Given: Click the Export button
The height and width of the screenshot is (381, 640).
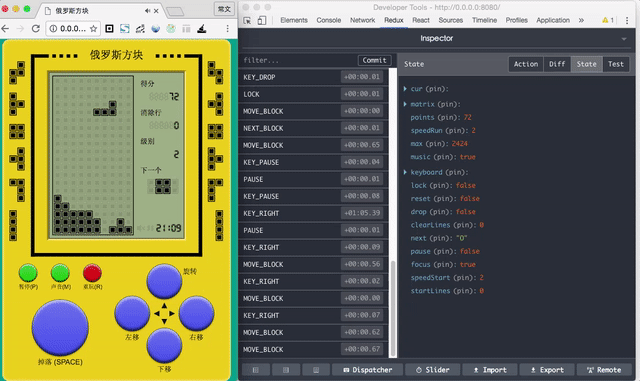Looking at the screenshot, I should (547, 370).
